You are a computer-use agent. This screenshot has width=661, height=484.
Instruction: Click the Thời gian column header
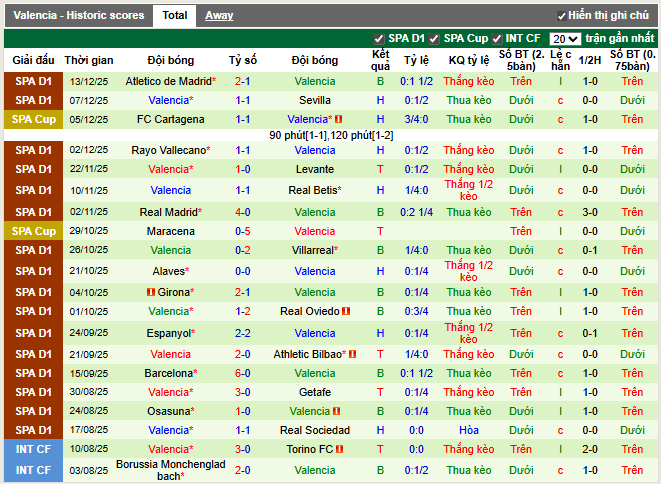pos(89,60)
